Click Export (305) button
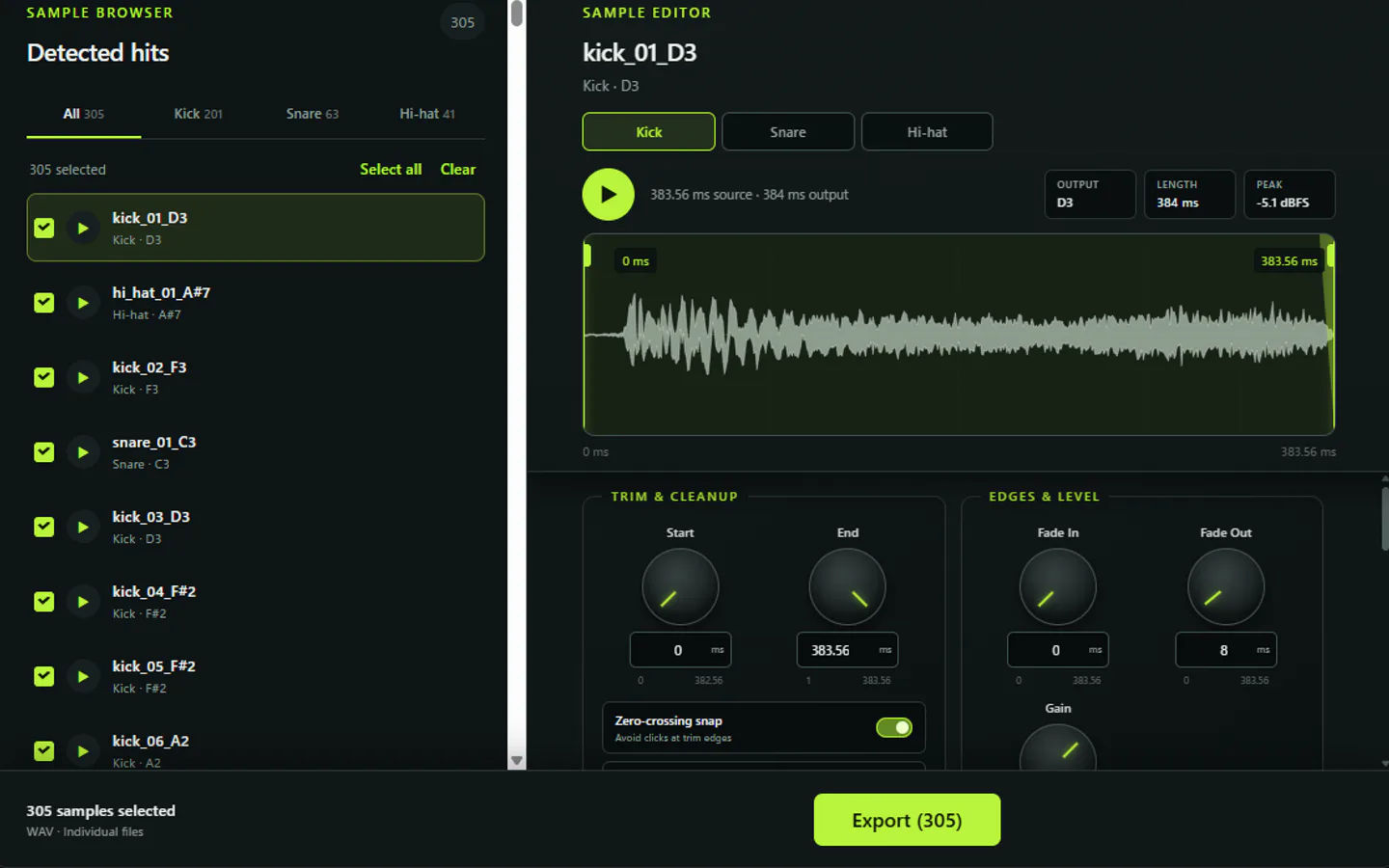Screen dimensions: 1389x868 (x=907, y=820)
